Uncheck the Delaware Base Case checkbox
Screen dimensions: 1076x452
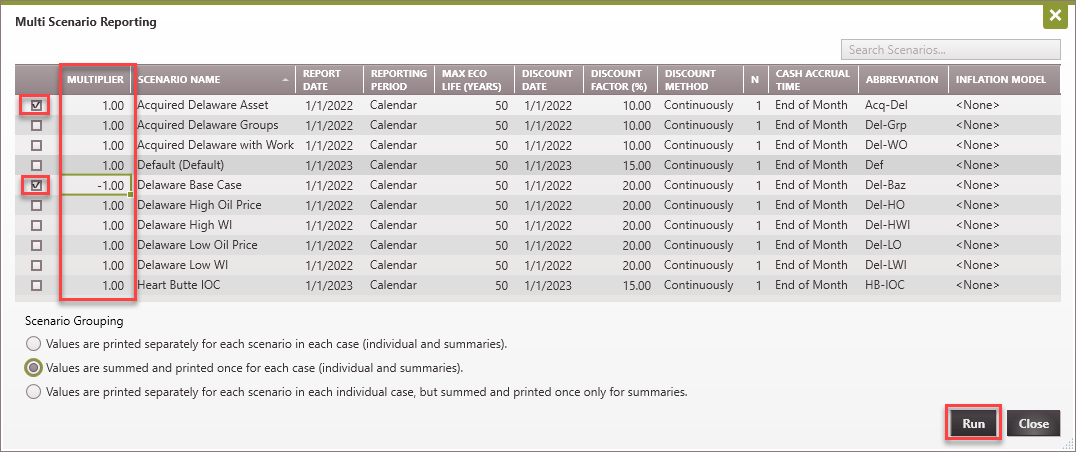[x=37, y=185]
